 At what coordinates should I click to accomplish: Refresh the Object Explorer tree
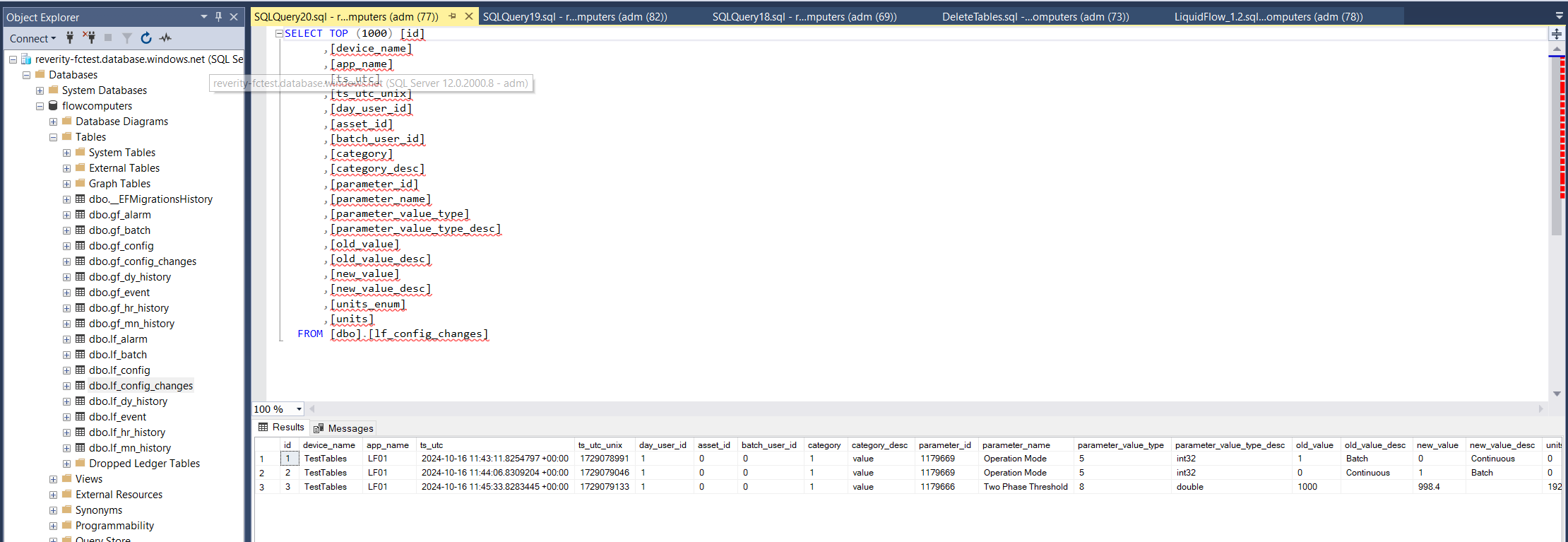coord(146,38)
